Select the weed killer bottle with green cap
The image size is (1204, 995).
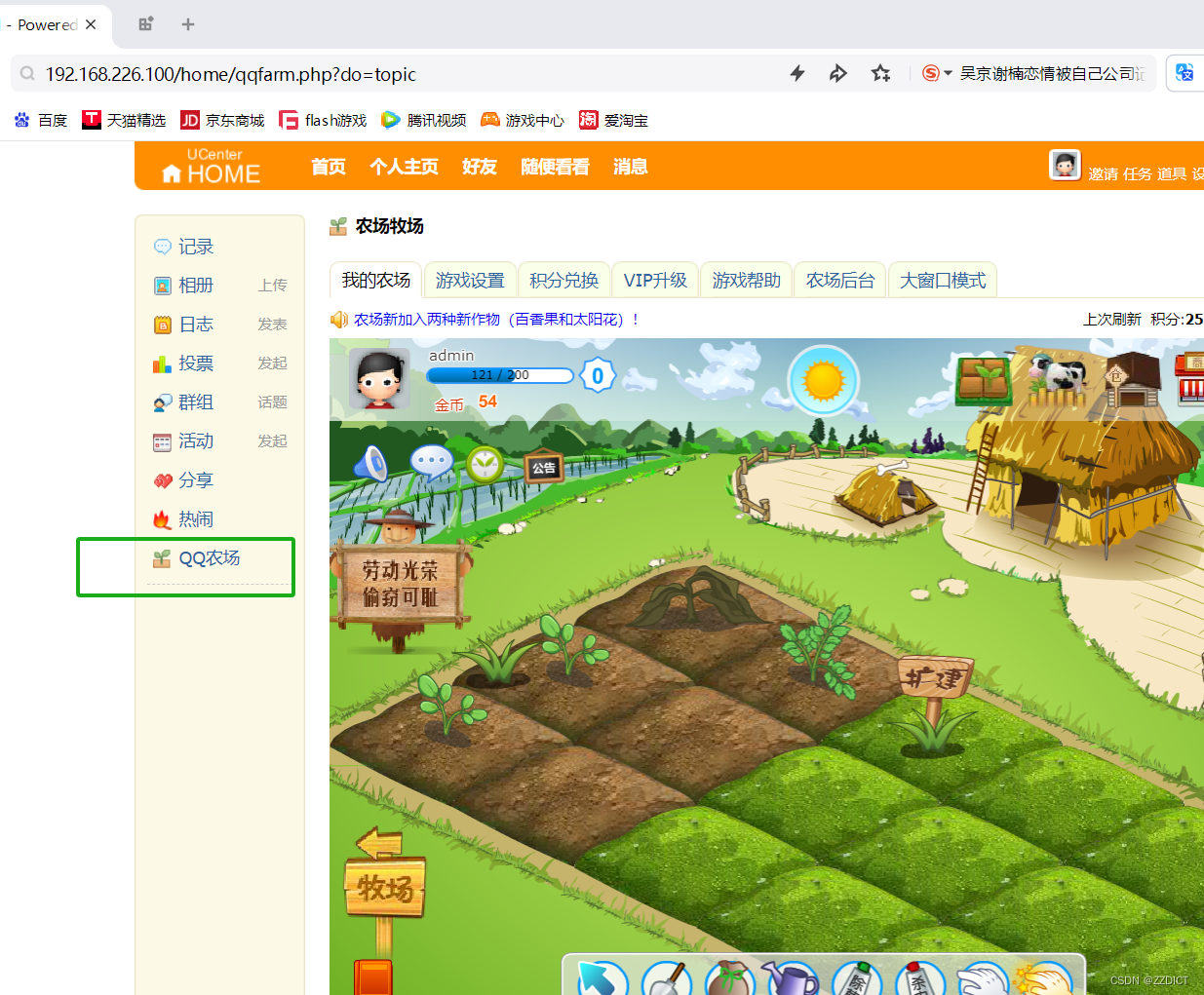pos(857,978)
